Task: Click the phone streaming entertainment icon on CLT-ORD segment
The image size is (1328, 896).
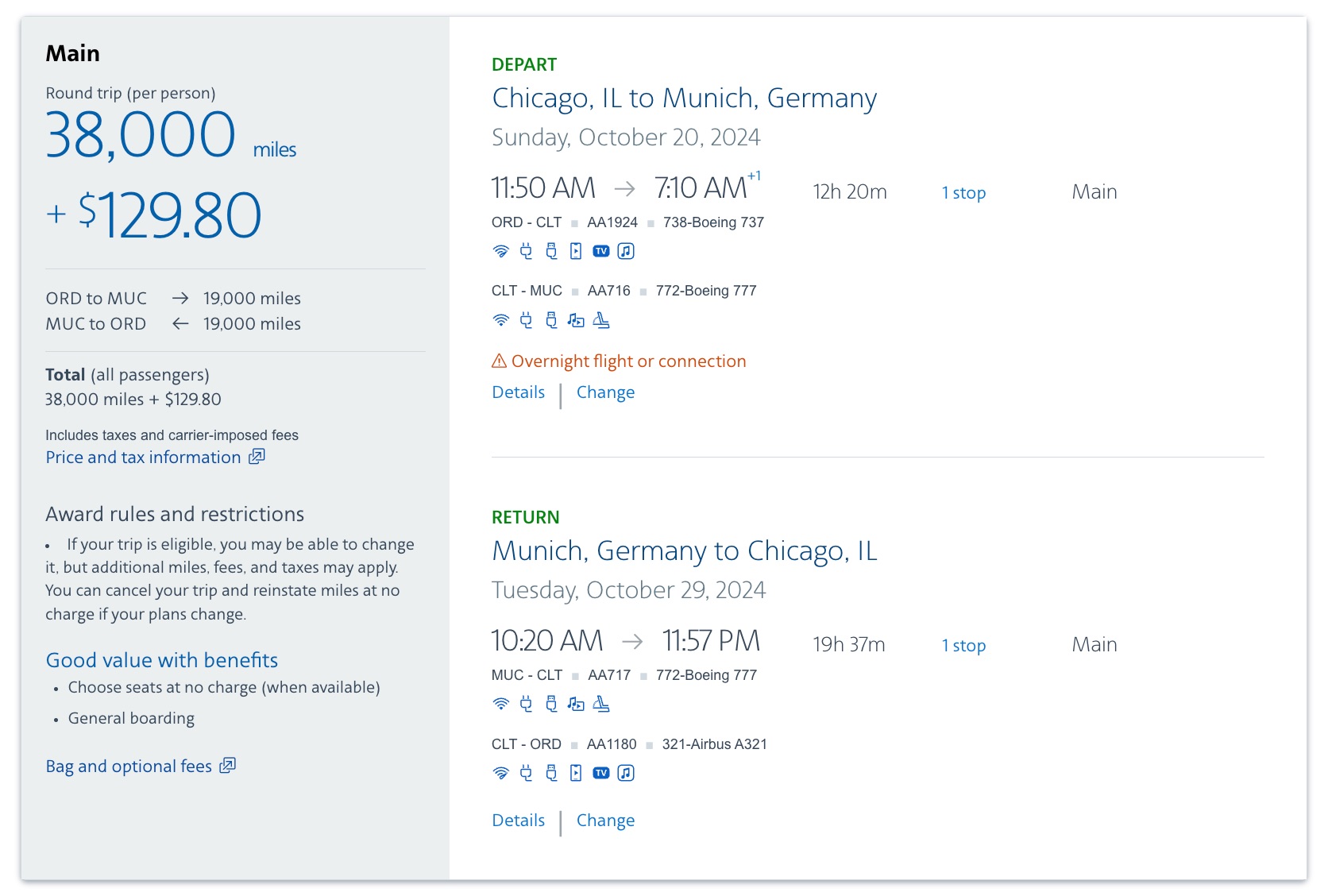Action: coord(576,772)
